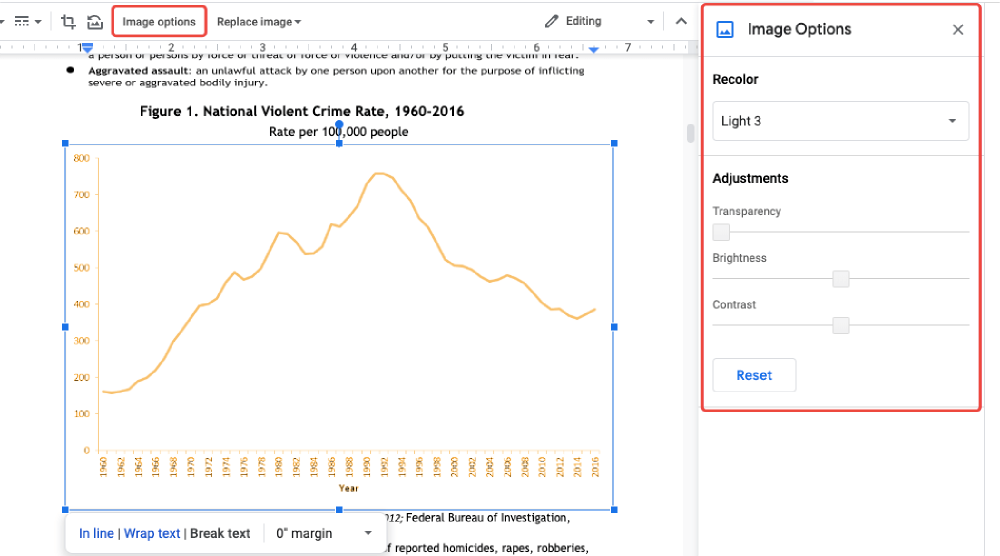Click the Brightness slider handle
This screenshot has width=1000, height=556.
coord(841,279)
